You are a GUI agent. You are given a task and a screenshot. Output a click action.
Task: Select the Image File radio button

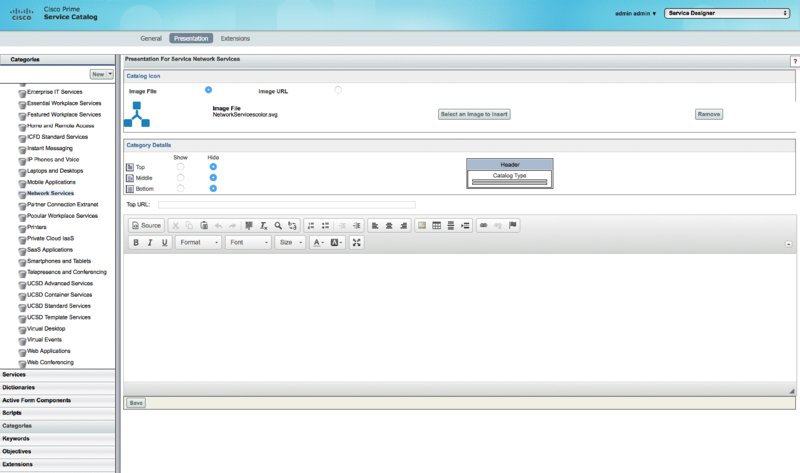coord(208,90)
